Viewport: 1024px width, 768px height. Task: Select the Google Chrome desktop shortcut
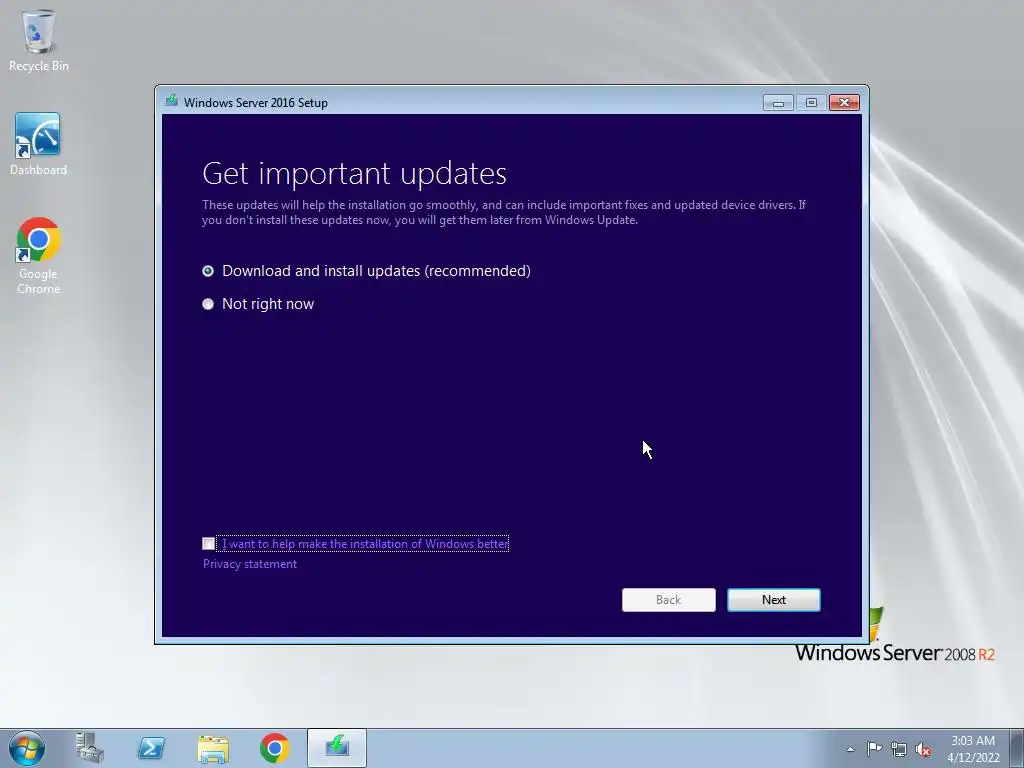tap(39, 256)
